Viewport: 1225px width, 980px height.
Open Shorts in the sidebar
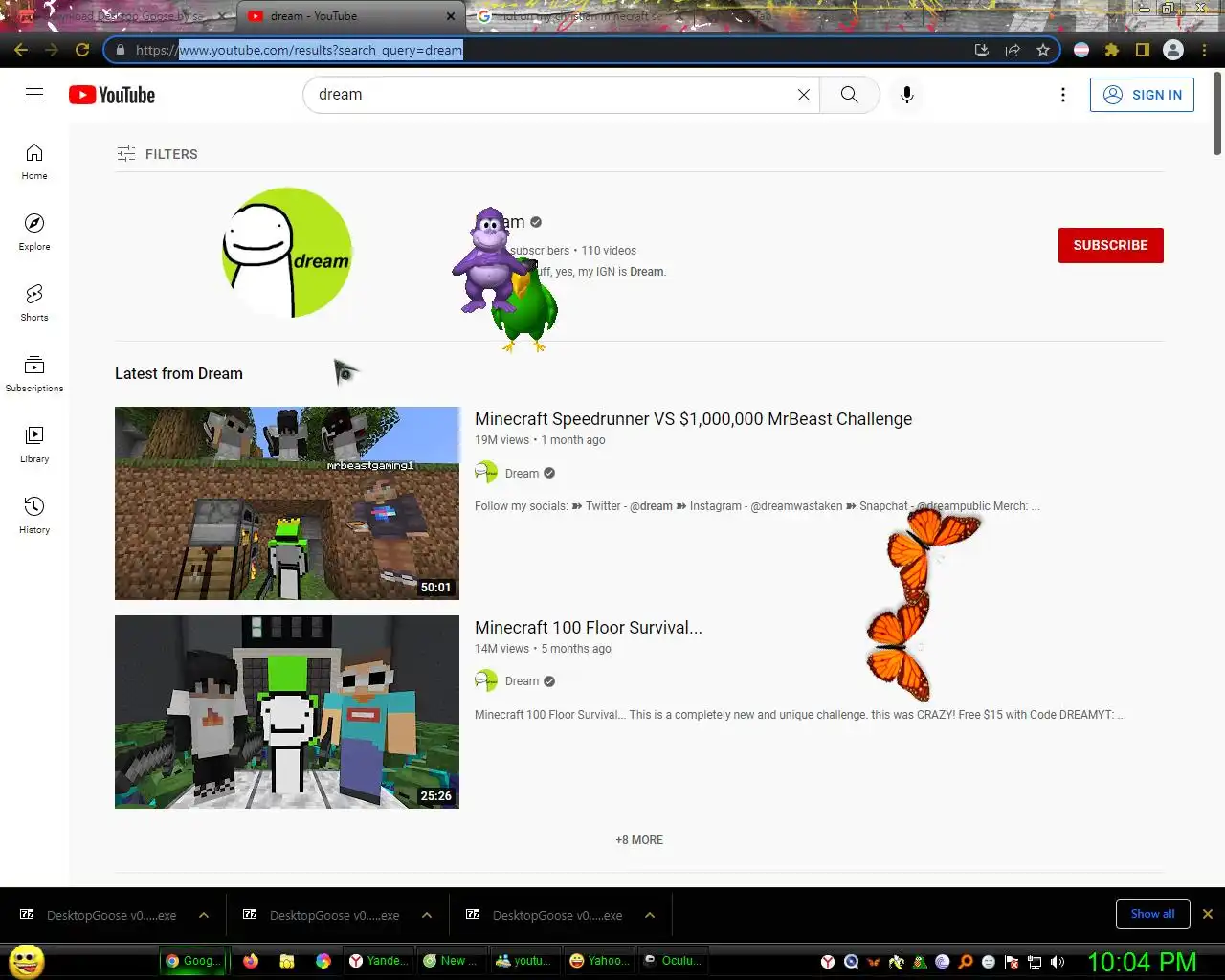(x=34, y=303)
